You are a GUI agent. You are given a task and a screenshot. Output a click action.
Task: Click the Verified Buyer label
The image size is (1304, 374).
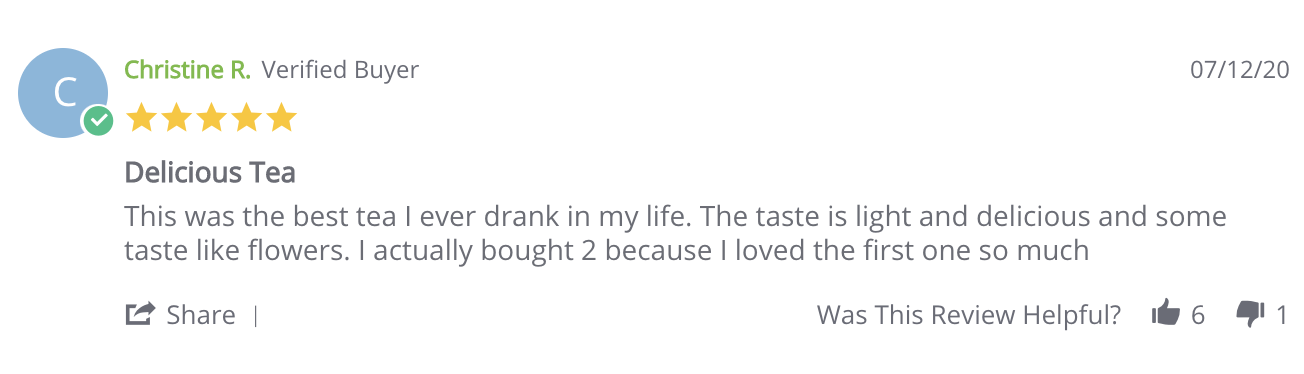340,70
